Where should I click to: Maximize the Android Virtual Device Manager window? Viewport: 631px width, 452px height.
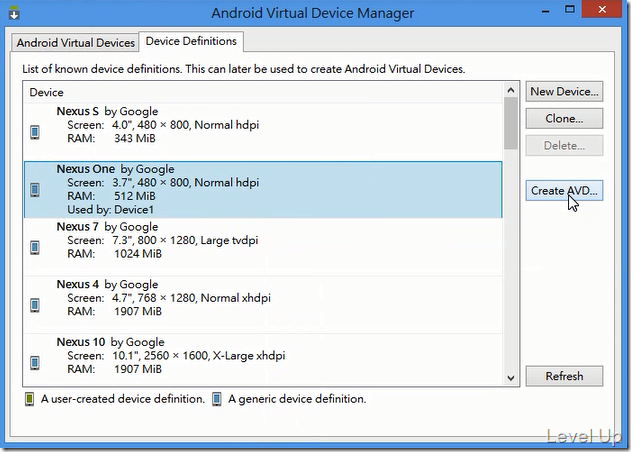tap(569, 10)
